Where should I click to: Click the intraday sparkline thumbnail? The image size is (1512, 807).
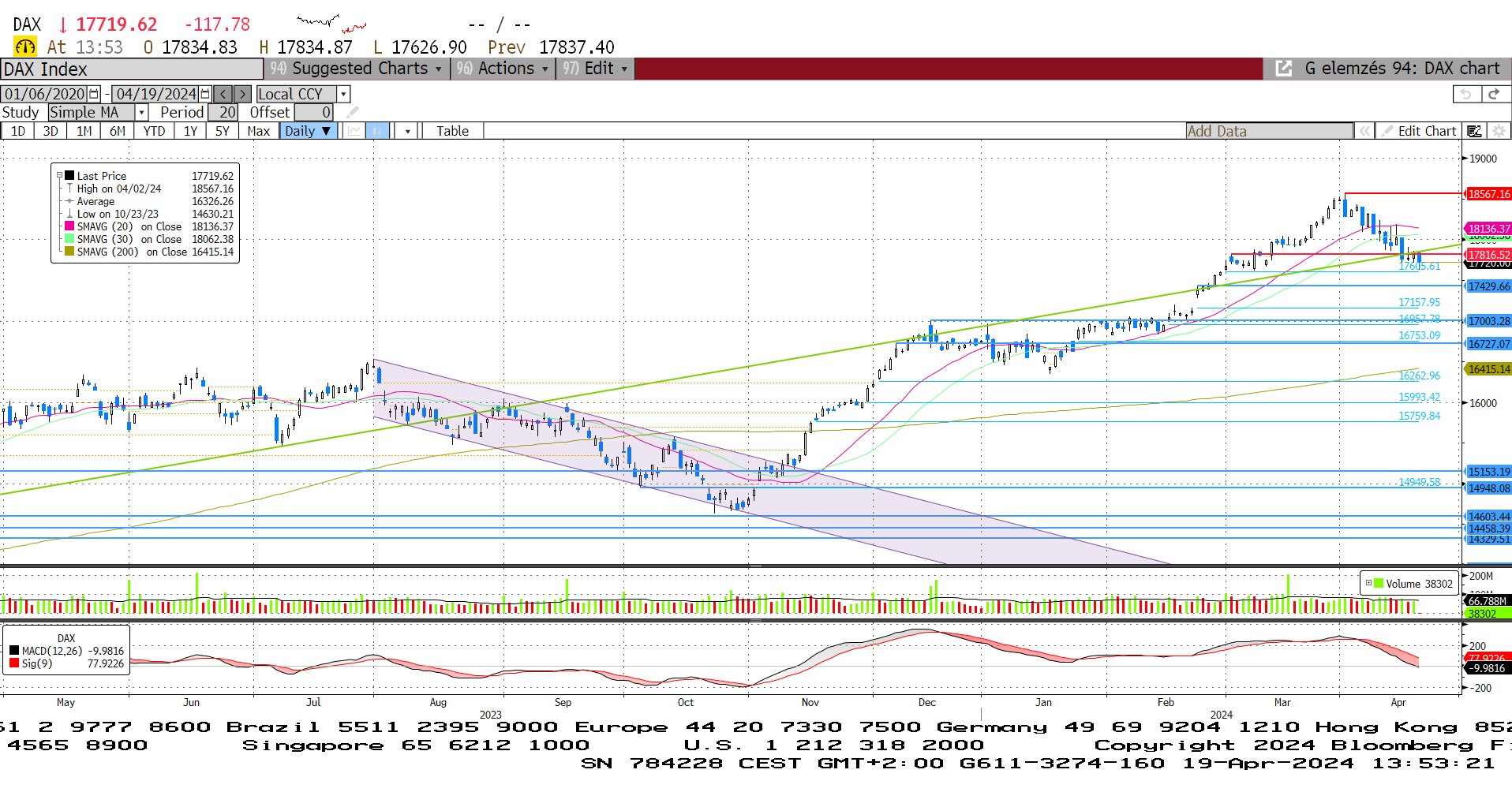[x=331, y=24]
